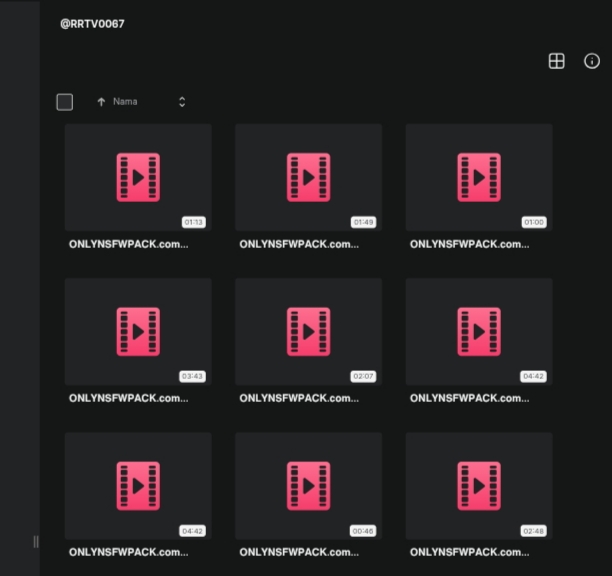Screen dimensions: 612x576
Task: Tick the select-all checkbox
Action: [65, 102]
